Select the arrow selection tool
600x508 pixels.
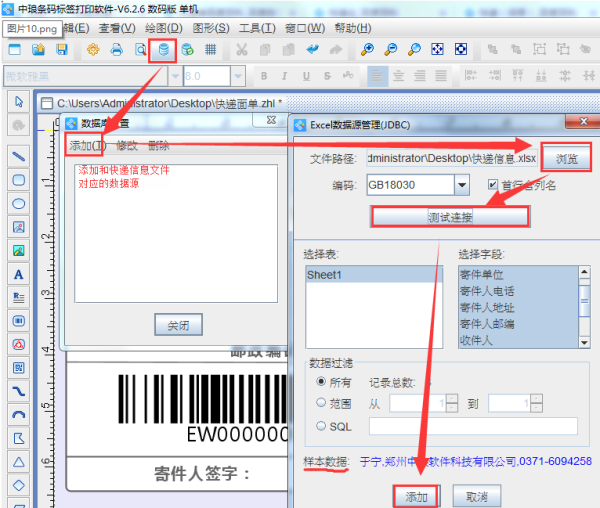18,102
